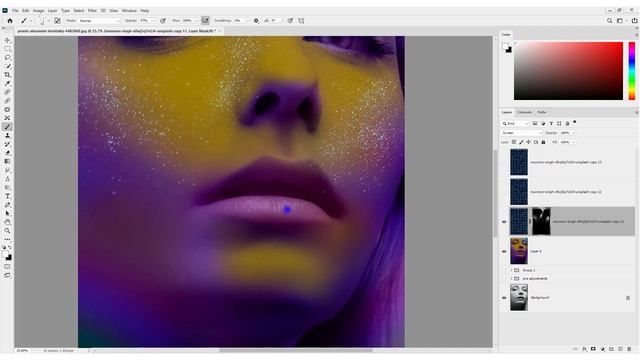The width and height of the screenshot is (640, 360).
Task: Select the Eraser tool
Action: (7, 153)
